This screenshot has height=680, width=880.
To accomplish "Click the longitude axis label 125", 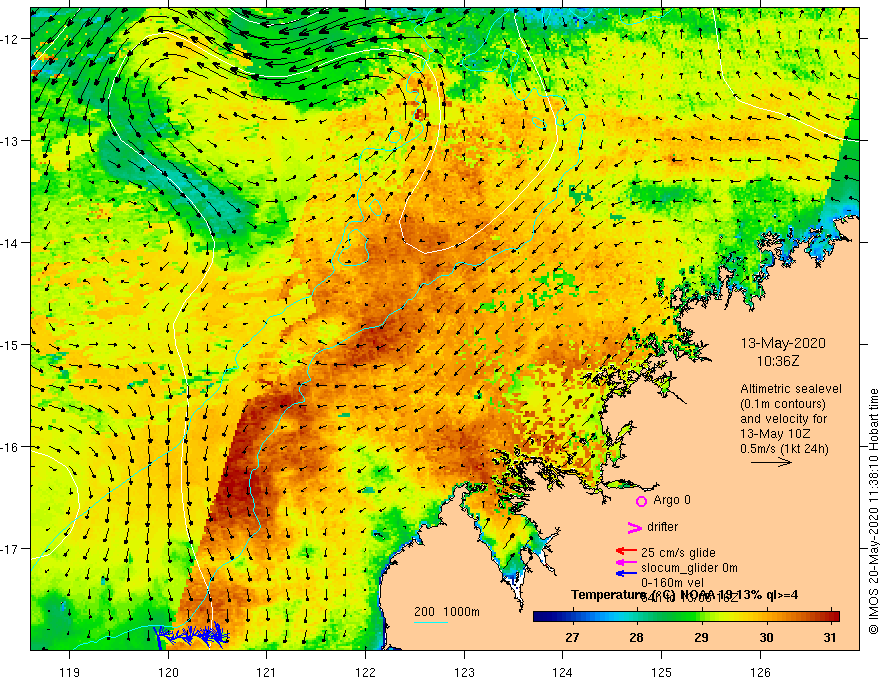I will pyautogui.click(x=662, y=672).
